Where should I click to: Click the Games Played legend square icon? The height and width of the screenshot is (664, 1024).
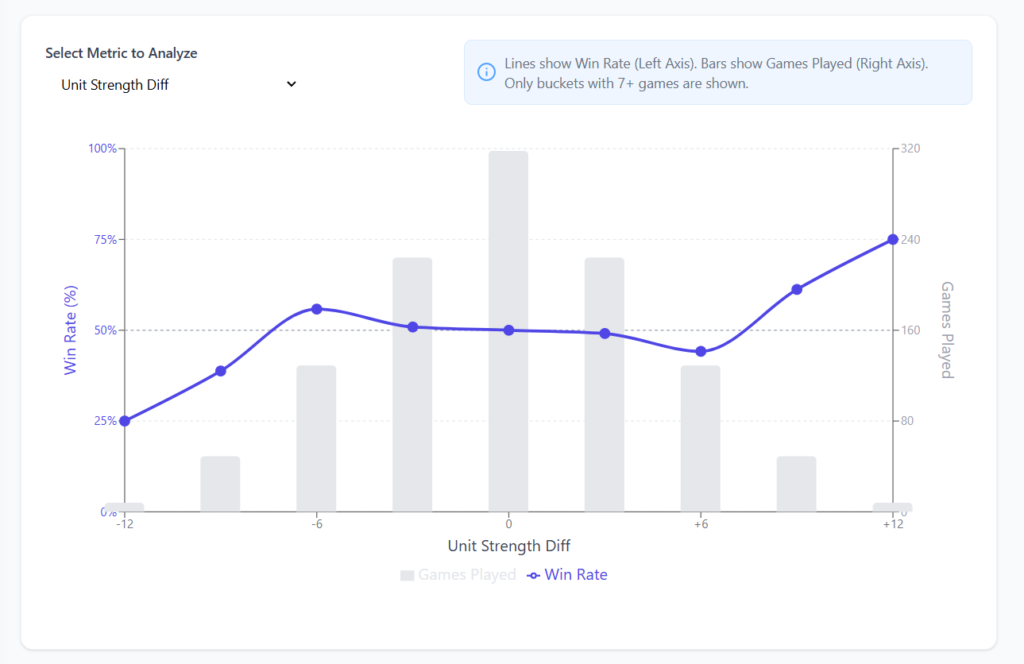click(407, 575)
